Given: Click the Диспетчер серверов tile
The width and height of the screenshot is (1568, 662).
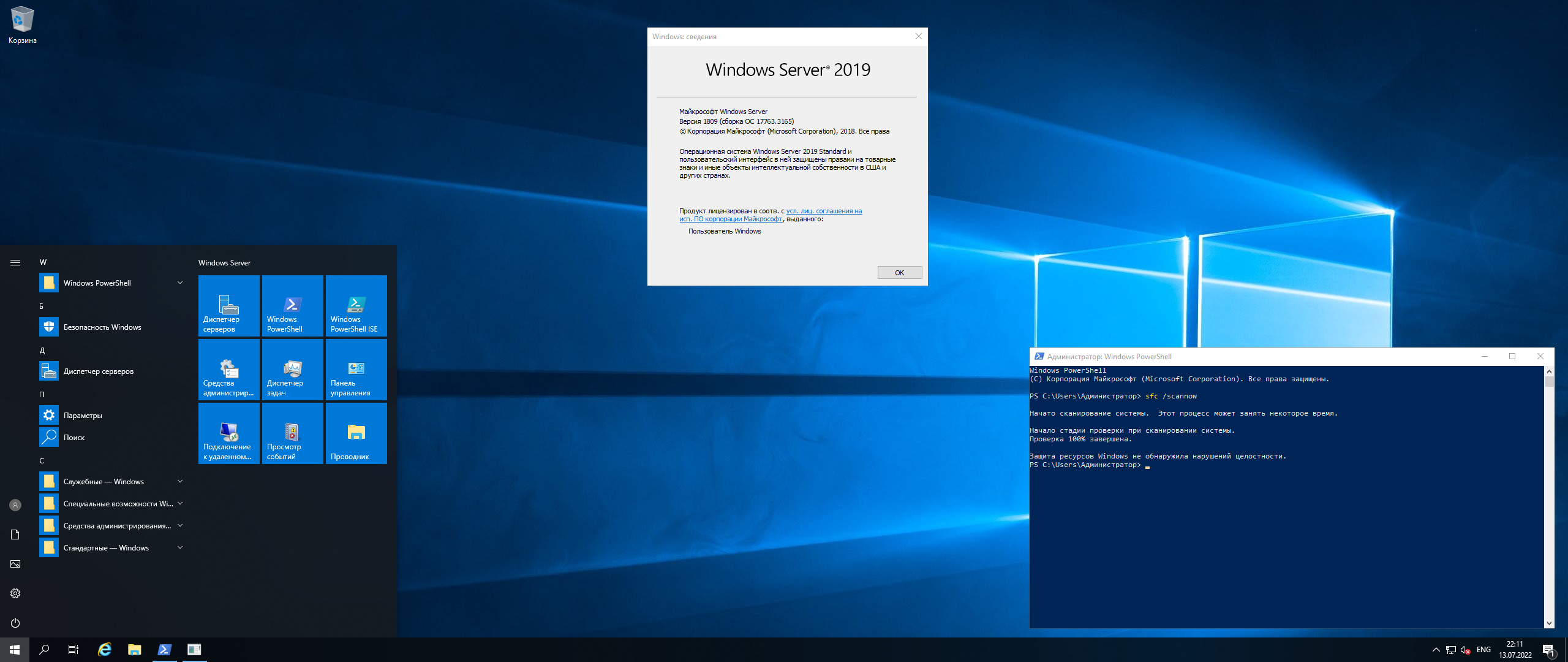Looking at the screenshot, I should coord(229,306).
